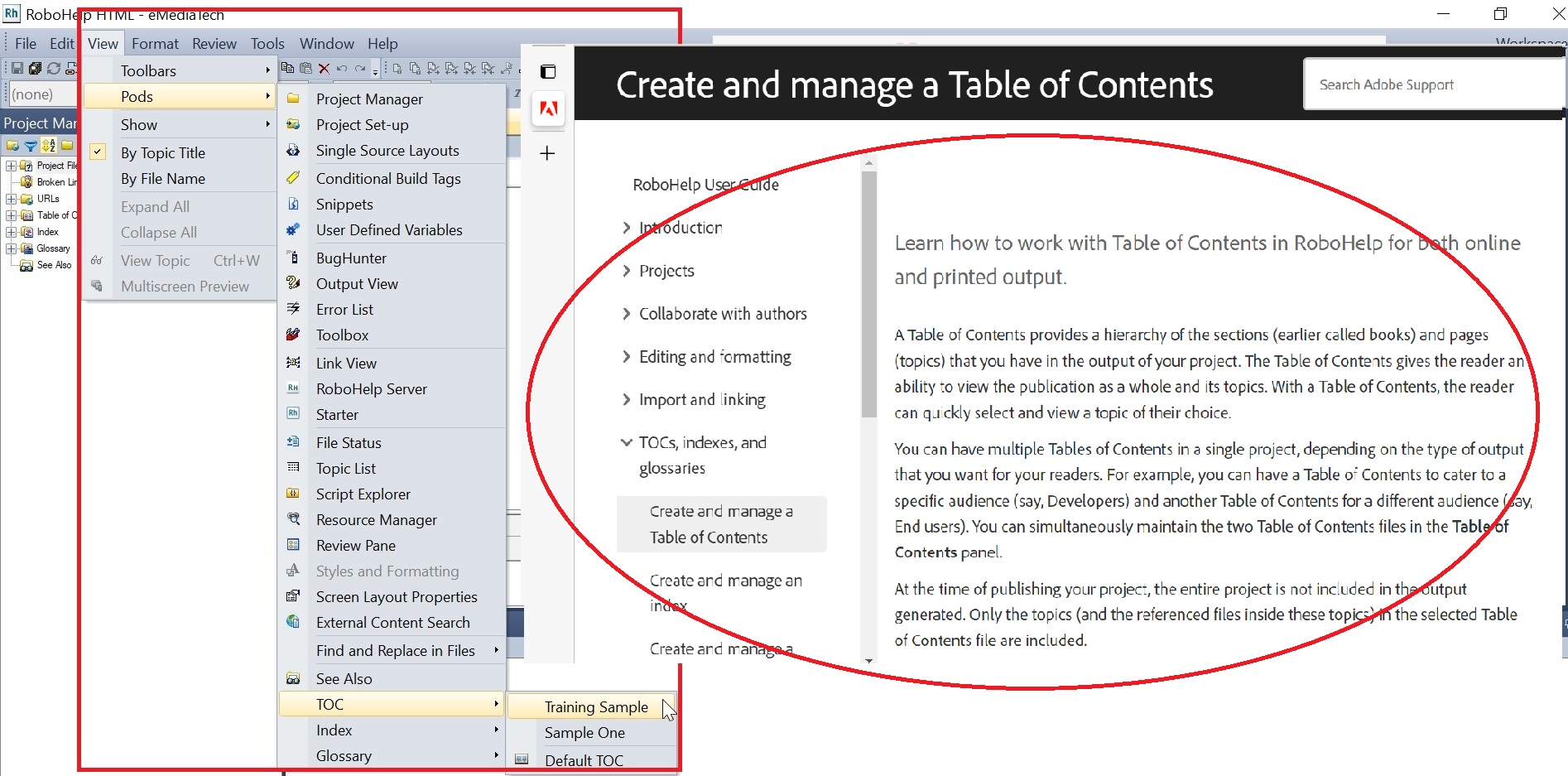Viewport: 1568px width, 776px height.
Task: Click the A-Z sort icon in Project Manager
Action: [x=49, y=146]
